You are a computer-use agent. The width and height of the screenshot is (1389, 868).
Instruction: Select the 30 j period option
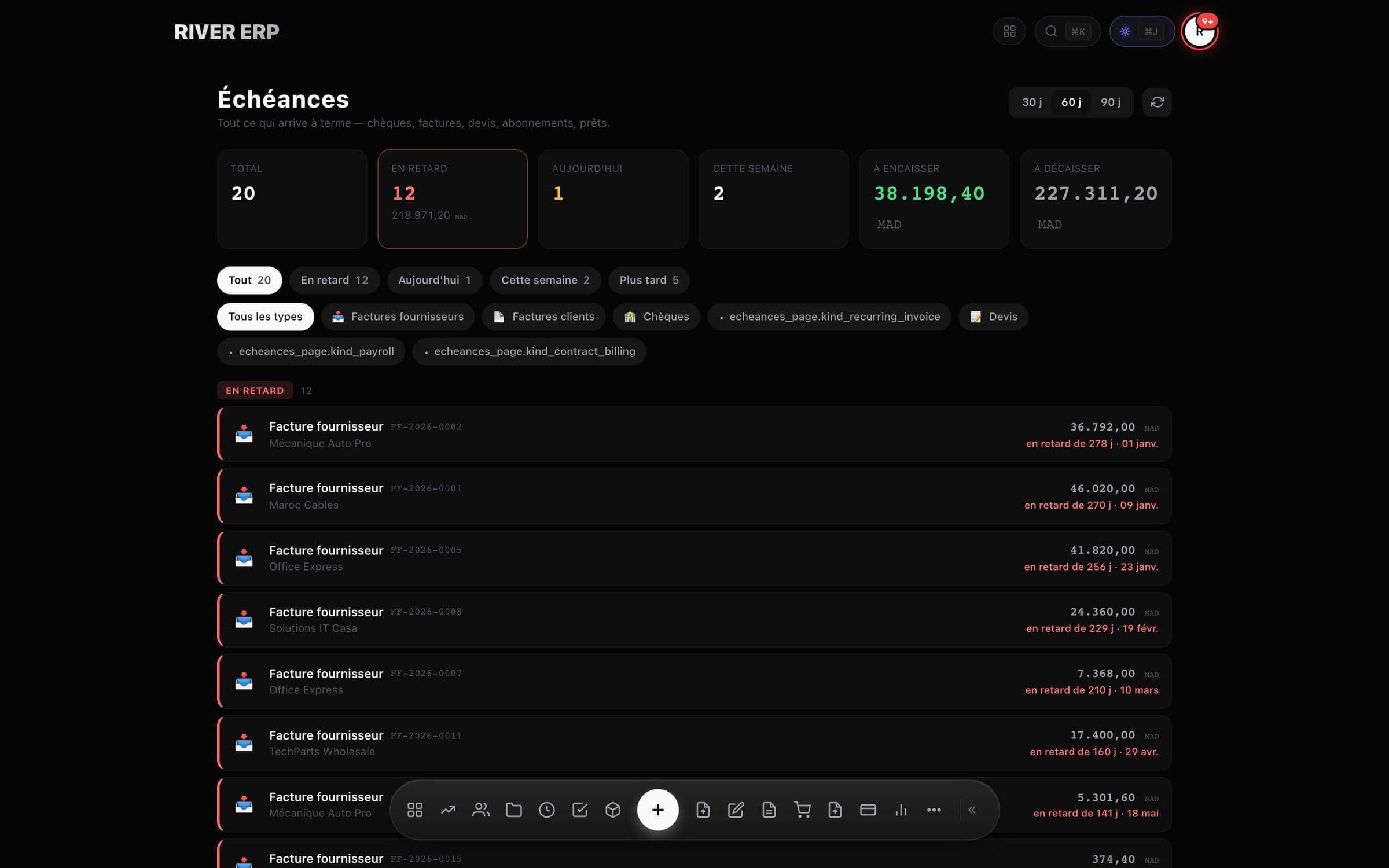[x=1031, y=102]
